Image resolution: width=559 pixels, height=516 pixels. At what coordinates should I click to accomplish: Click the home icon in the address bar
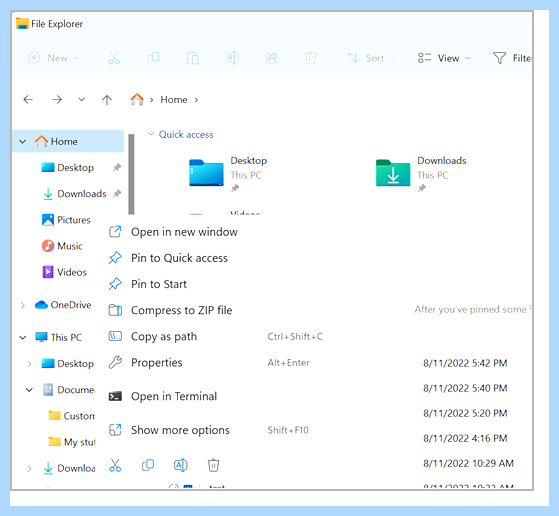click(137, 99)
